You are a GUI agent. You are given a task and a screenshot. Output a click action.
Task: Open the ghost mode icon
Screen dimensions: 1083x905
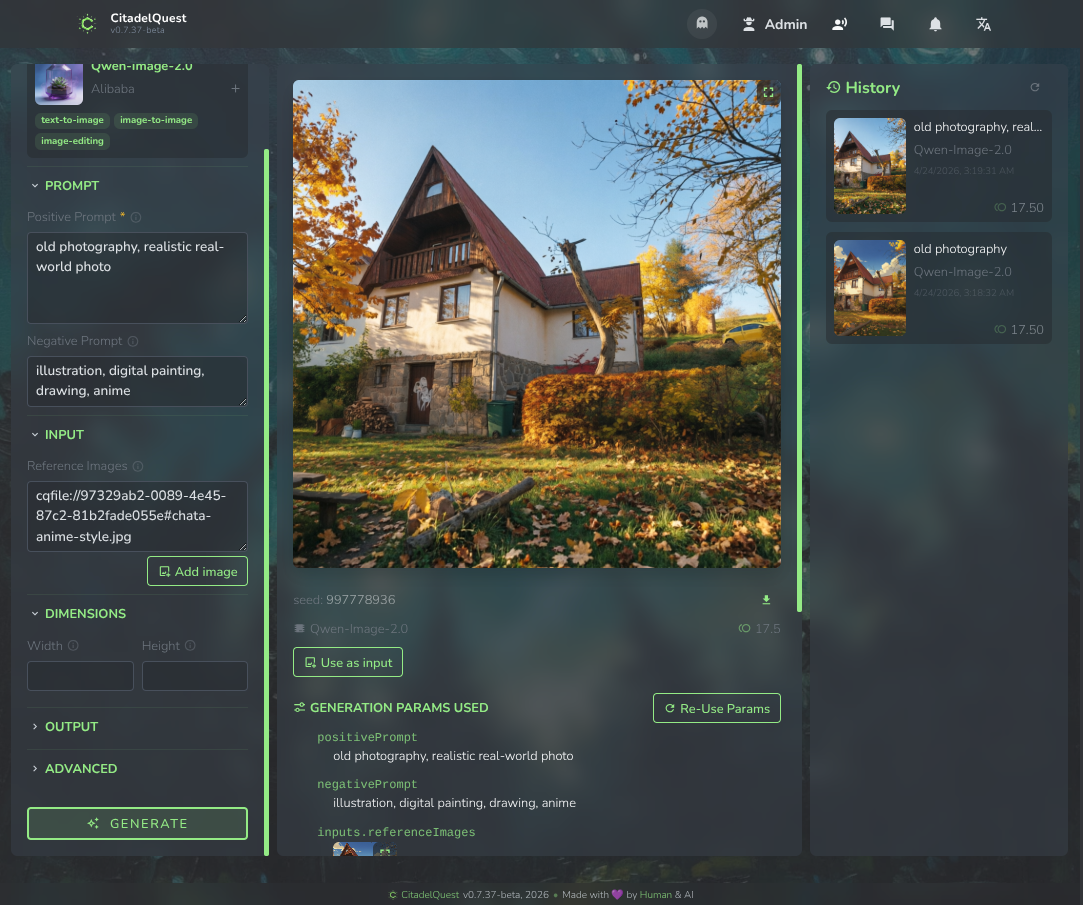pyautogui.click(x=702, y=23)
